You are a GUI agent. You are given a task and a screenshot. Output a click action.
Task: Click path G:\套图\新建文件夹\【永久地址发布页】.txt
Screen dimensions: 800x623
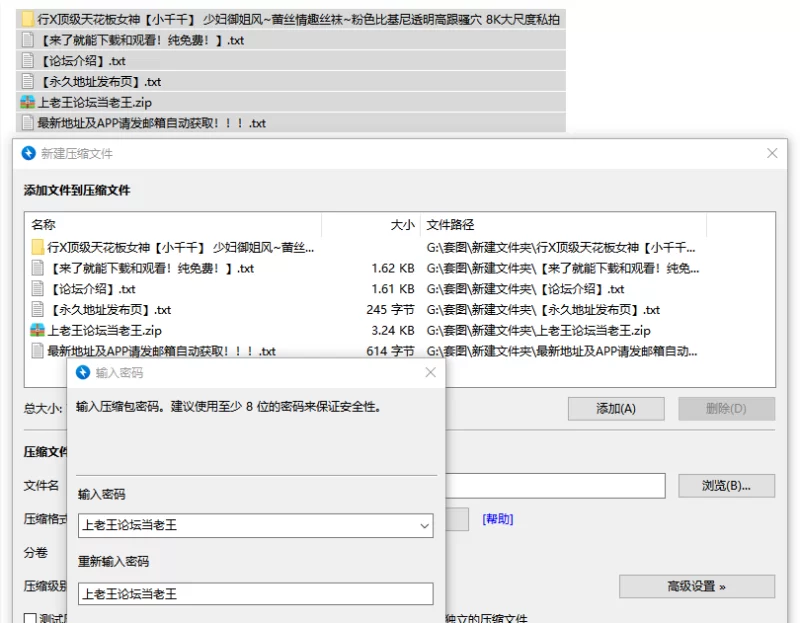[x=543, y=310]
